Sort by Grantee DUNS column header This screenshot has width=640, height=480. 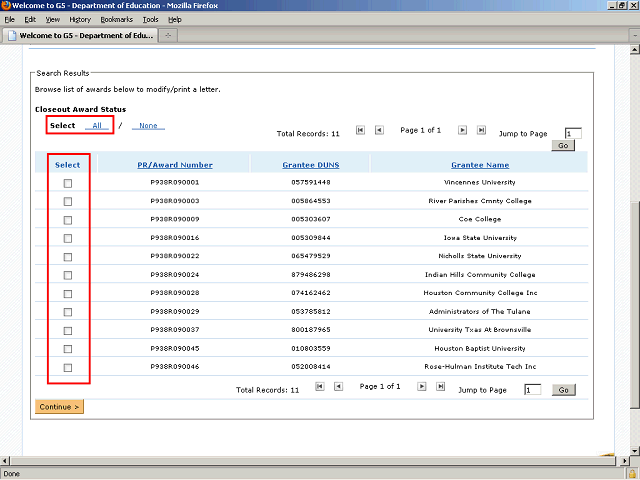point(311,165)
